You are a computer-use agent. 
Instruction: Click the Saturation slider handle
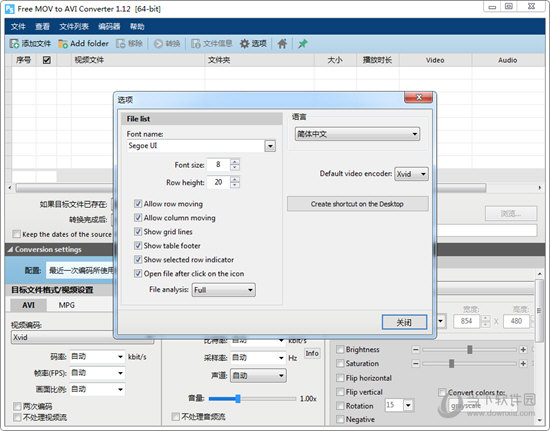click(451, 364)
